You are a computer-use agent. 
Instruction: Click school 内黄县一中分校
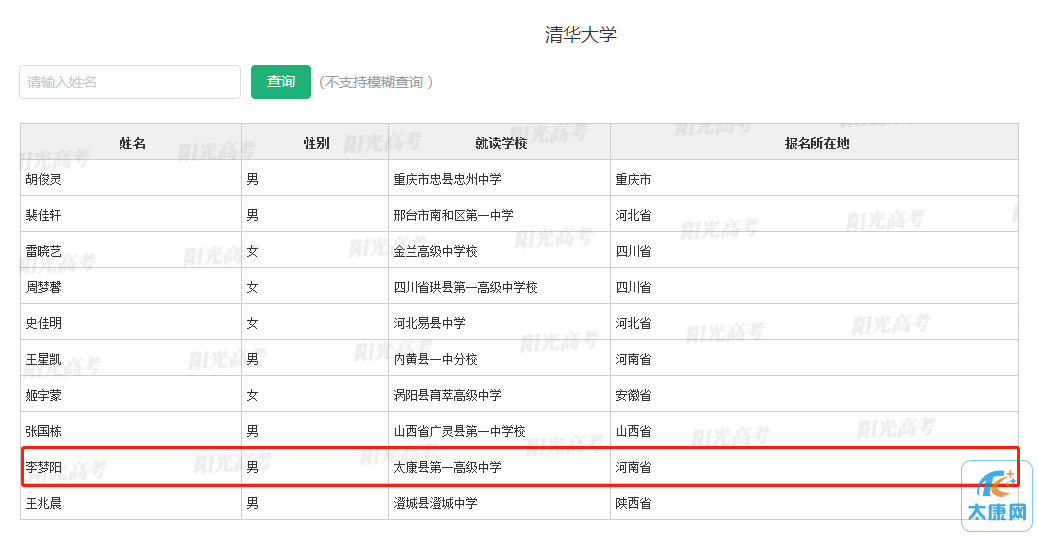436,360
